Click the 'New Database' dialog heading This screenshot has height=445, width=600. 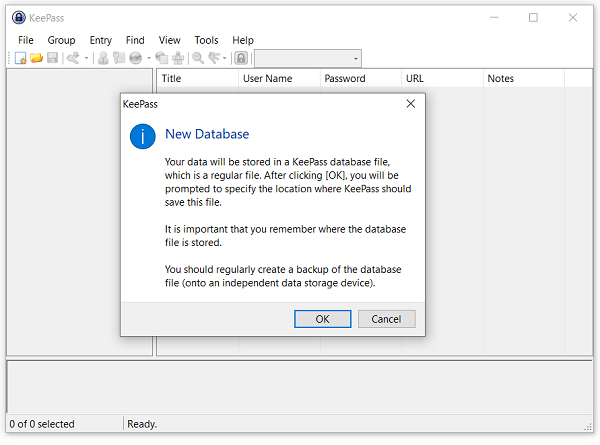[x=207, y=134]
